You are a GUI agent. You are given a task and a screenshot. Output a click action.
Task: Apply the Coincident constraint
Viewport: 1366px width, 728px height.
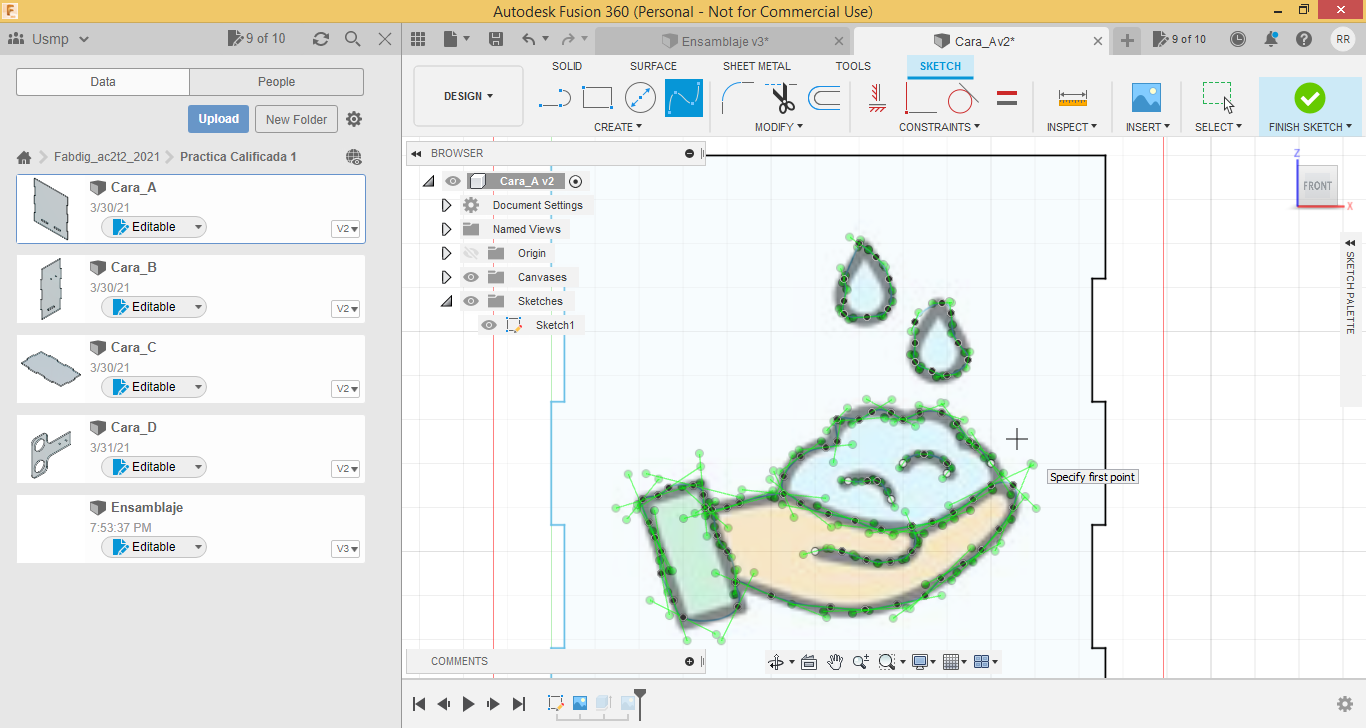pos(920,98)
